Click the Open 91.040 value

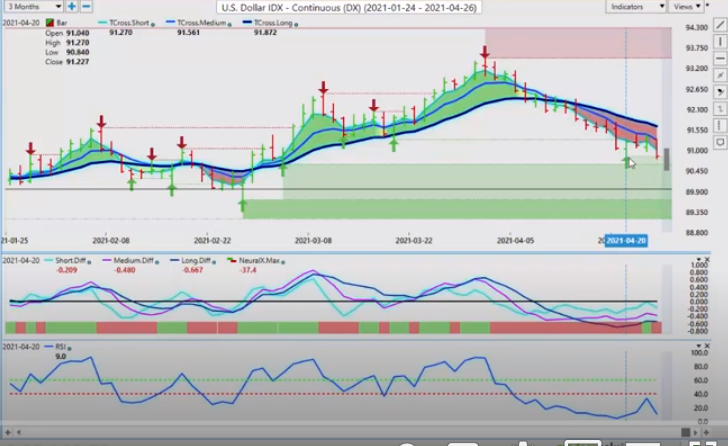click(x=78, y=33)
